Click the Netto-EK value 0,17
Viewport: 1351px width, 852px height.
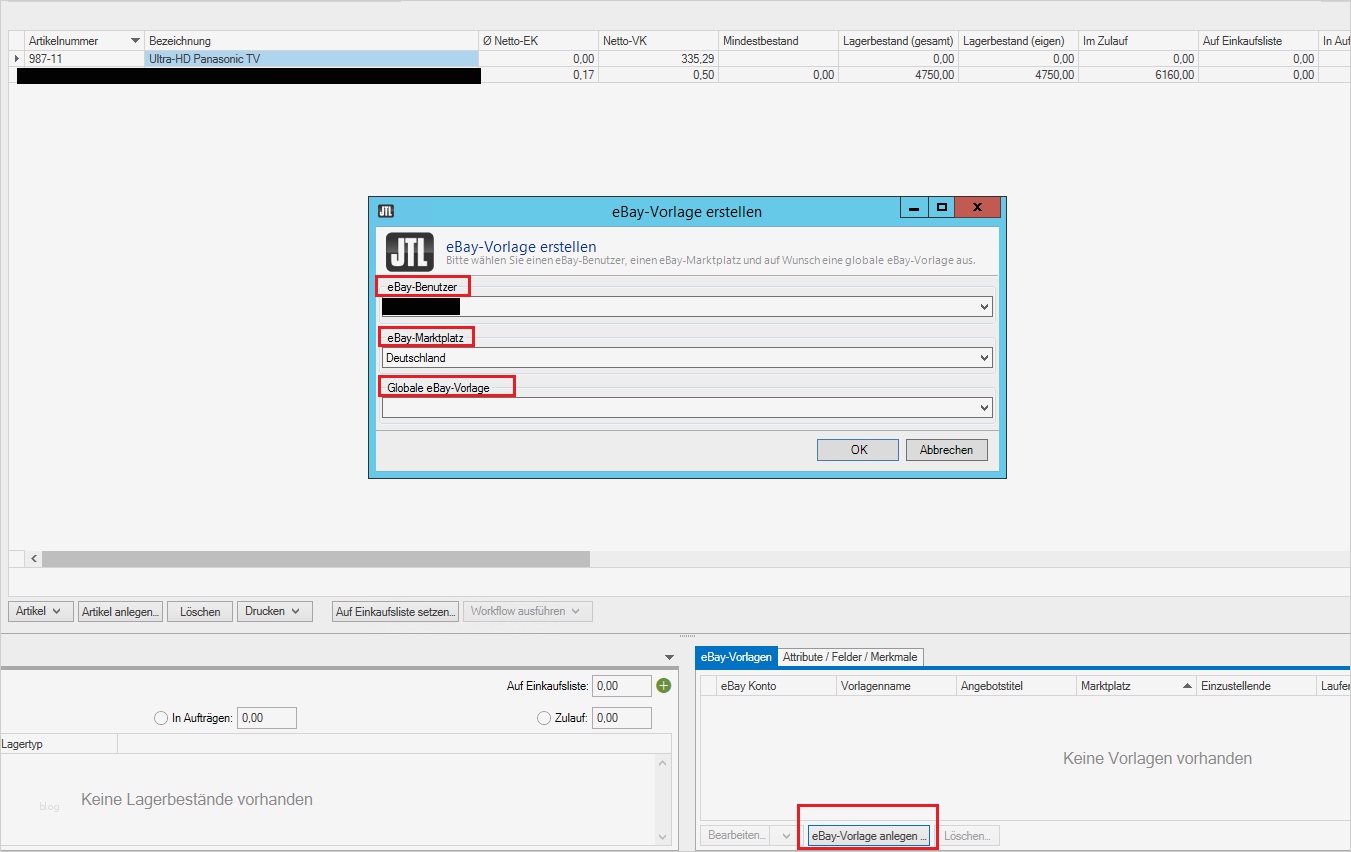point(584,75)
